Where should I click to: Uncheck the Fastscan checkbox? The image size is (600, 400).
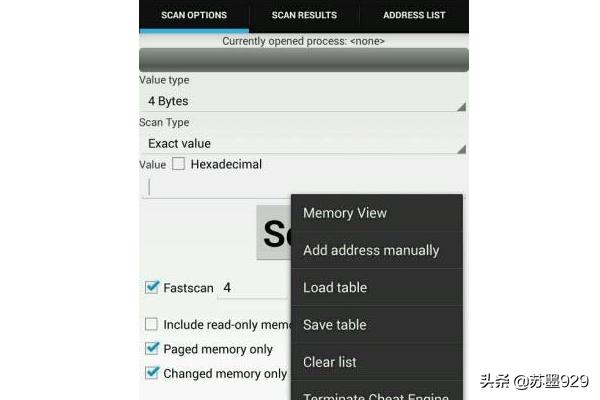pos(152,288)
